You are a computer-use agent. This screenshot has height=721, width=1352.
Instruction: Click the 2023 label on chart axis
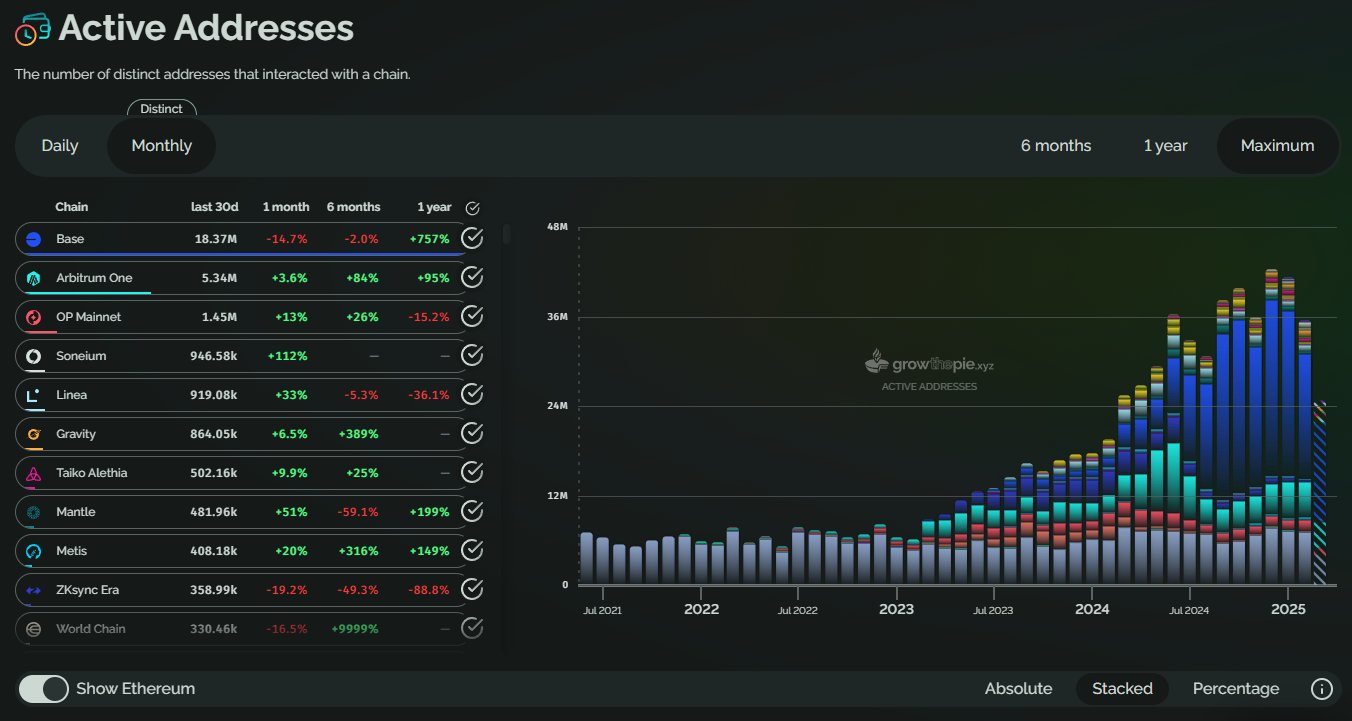click(896, 609)
